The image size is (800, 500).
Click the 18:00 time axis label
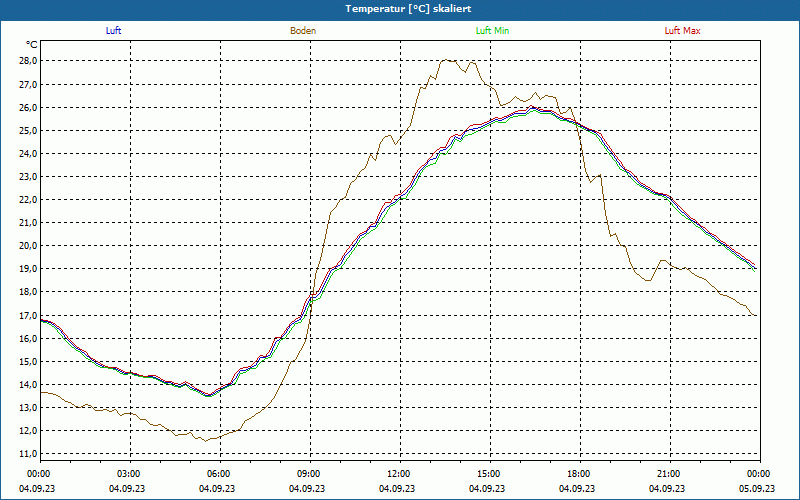pos(578,474)
